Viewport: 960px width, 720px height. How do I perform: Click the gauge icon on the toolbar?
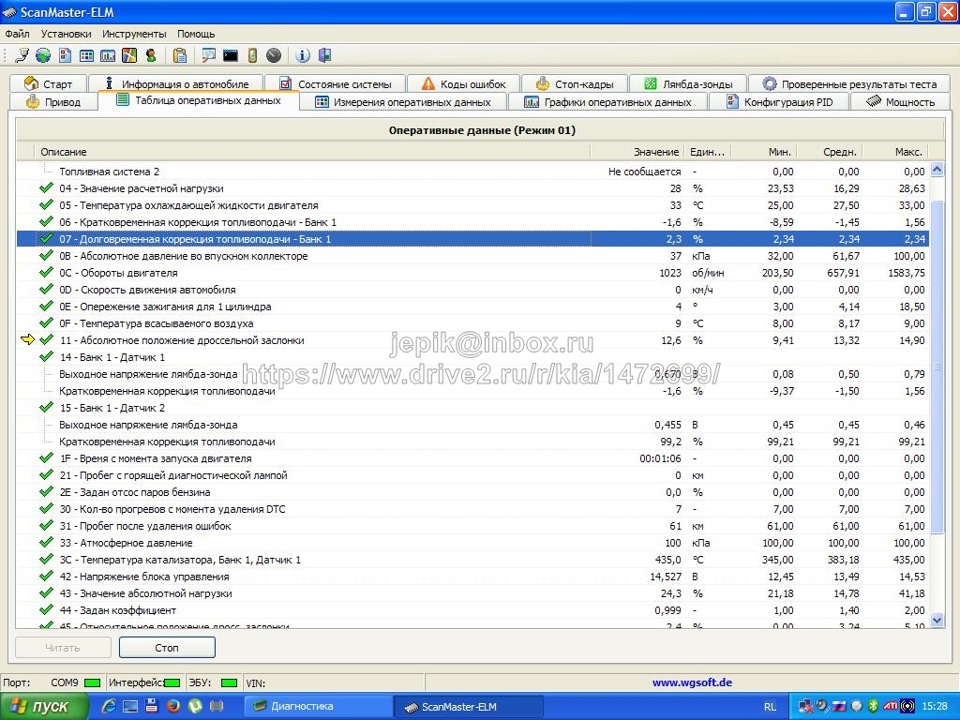click(x=271, y=55)
